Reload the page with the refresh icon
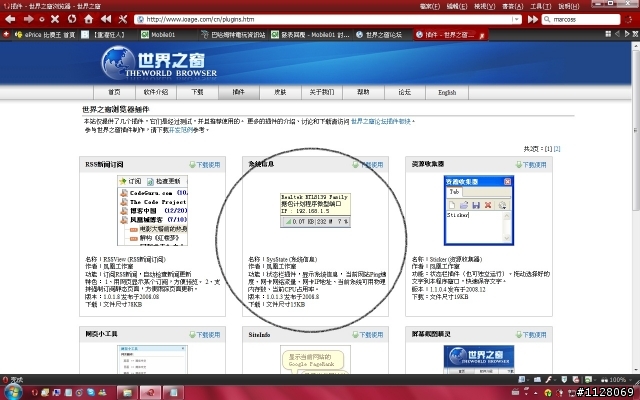Screen dimensions: 640x400 [x=72, y=19]
